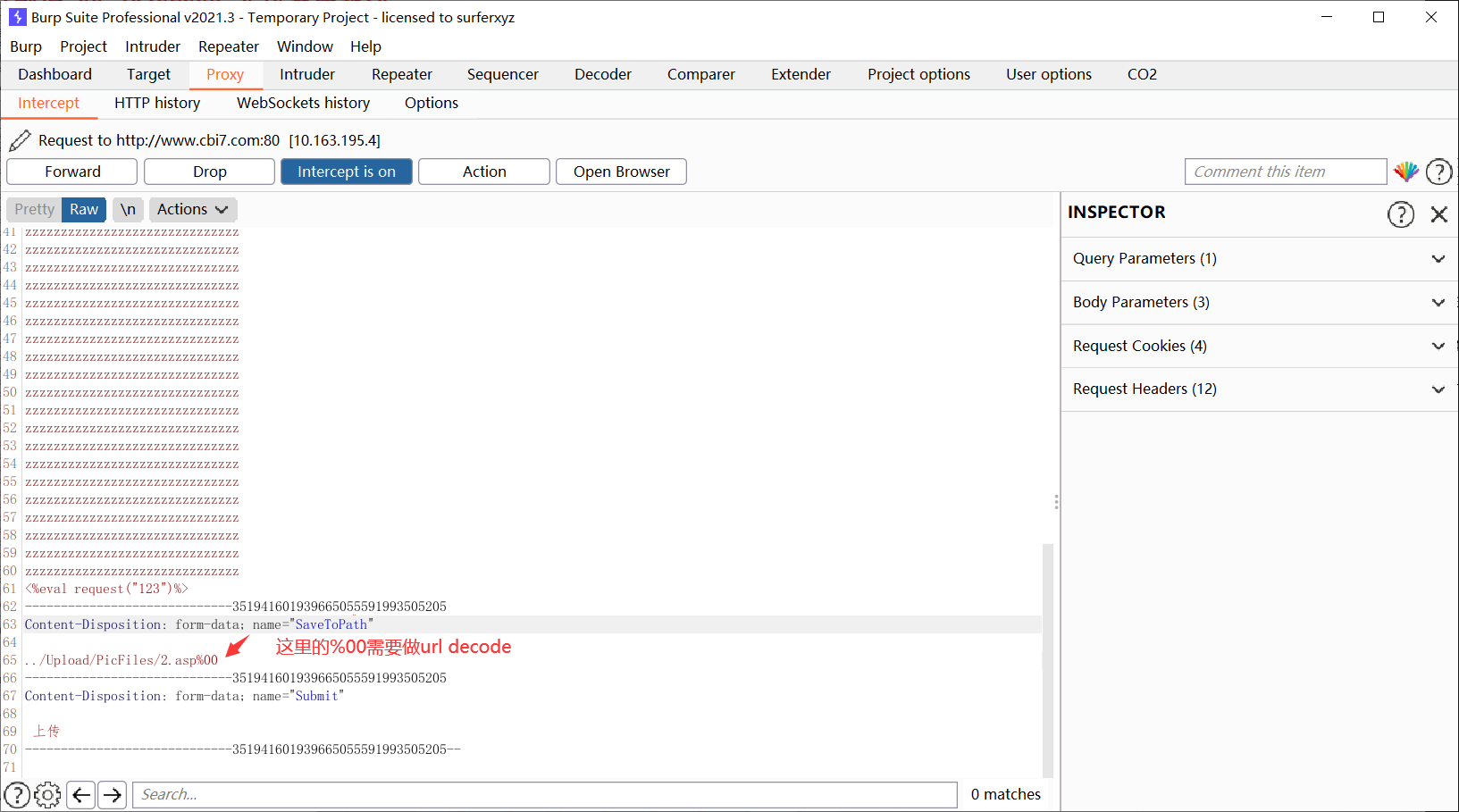Click the panel divider drag handle dots
The width and height of the screenshot is (1459, 812).
point(1056,502)
